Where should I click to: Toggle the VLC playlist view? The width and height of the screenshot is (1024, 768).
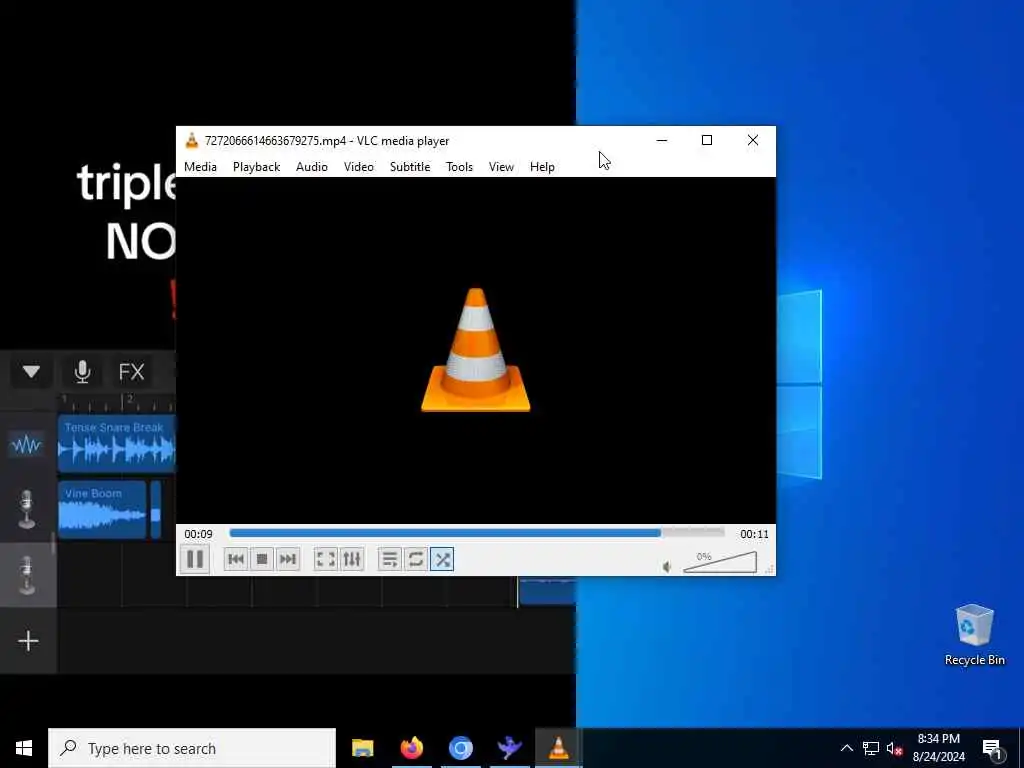coord(389,559)
